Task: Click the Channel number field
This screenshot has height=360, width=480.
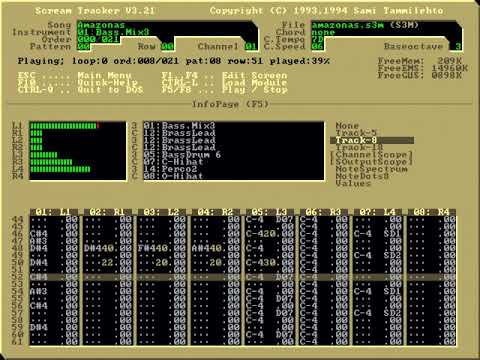Action: [x=251, y=47]
